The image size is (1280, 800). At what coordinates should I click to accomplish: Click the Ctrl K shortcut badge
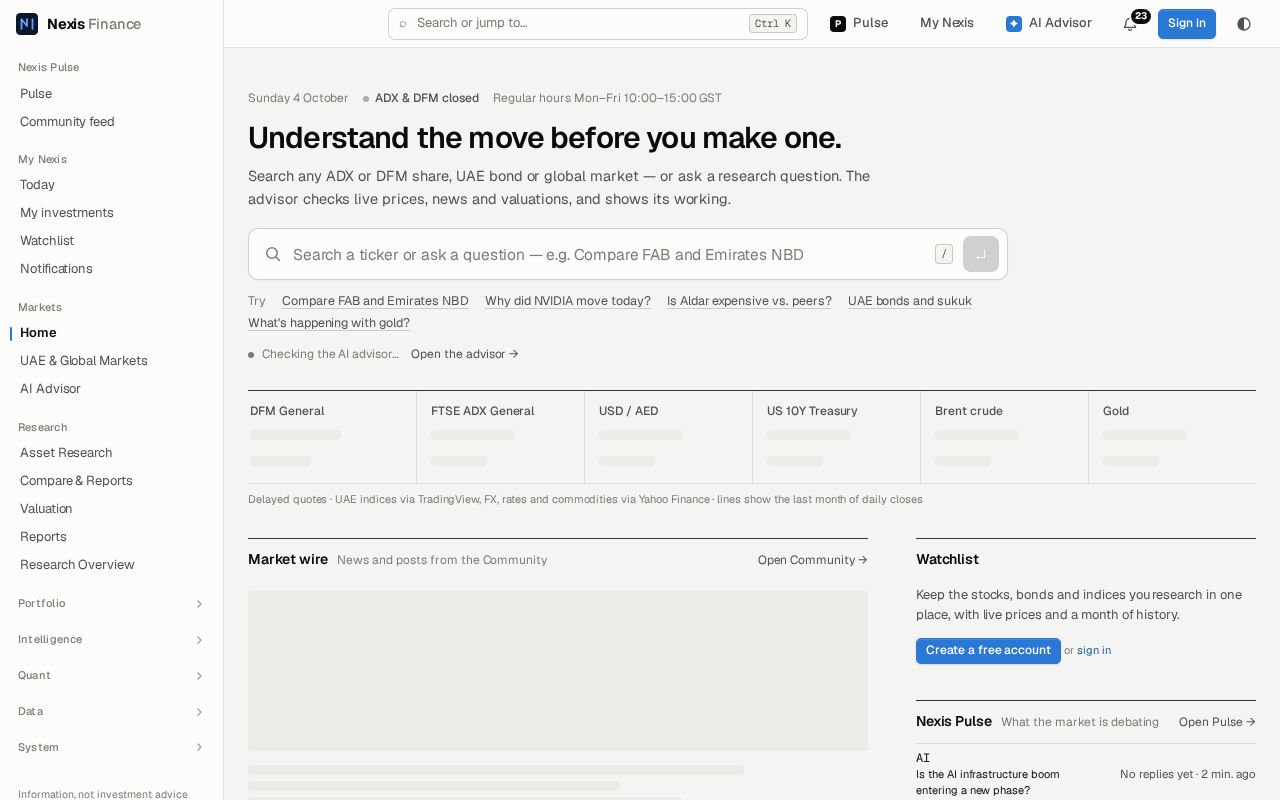click(x=773, y=24)
